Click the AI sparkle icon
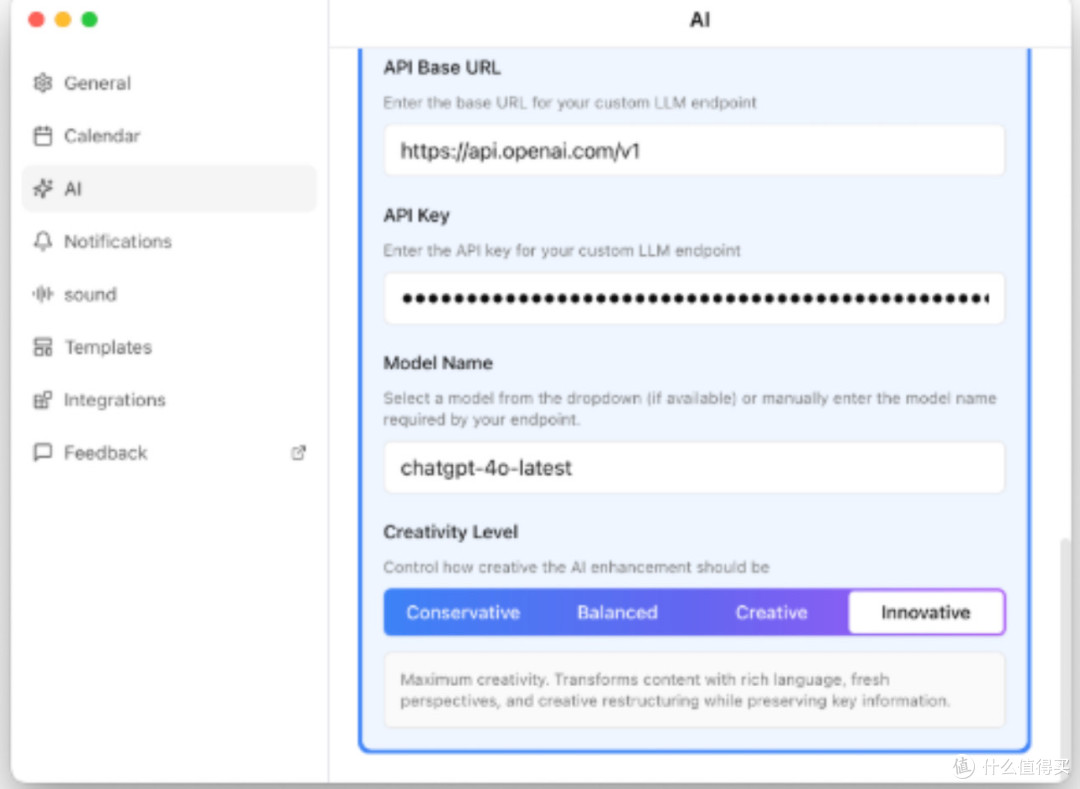Viewport: 1080px width, 789px height. point(43,189)
